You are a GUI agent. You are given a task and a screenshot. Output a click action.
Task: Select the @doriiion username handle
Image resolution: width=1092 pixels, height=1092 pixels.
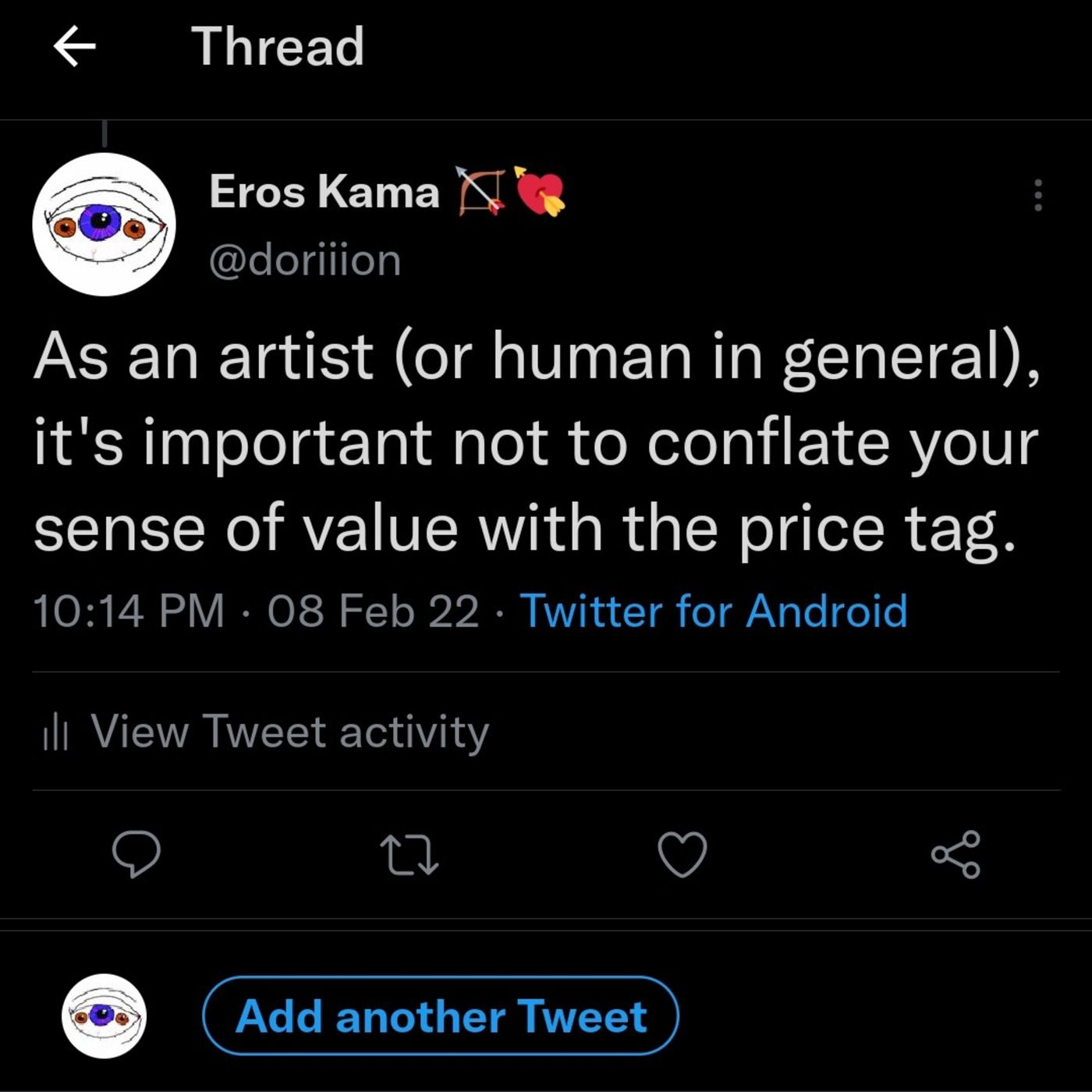pos(305,261)
